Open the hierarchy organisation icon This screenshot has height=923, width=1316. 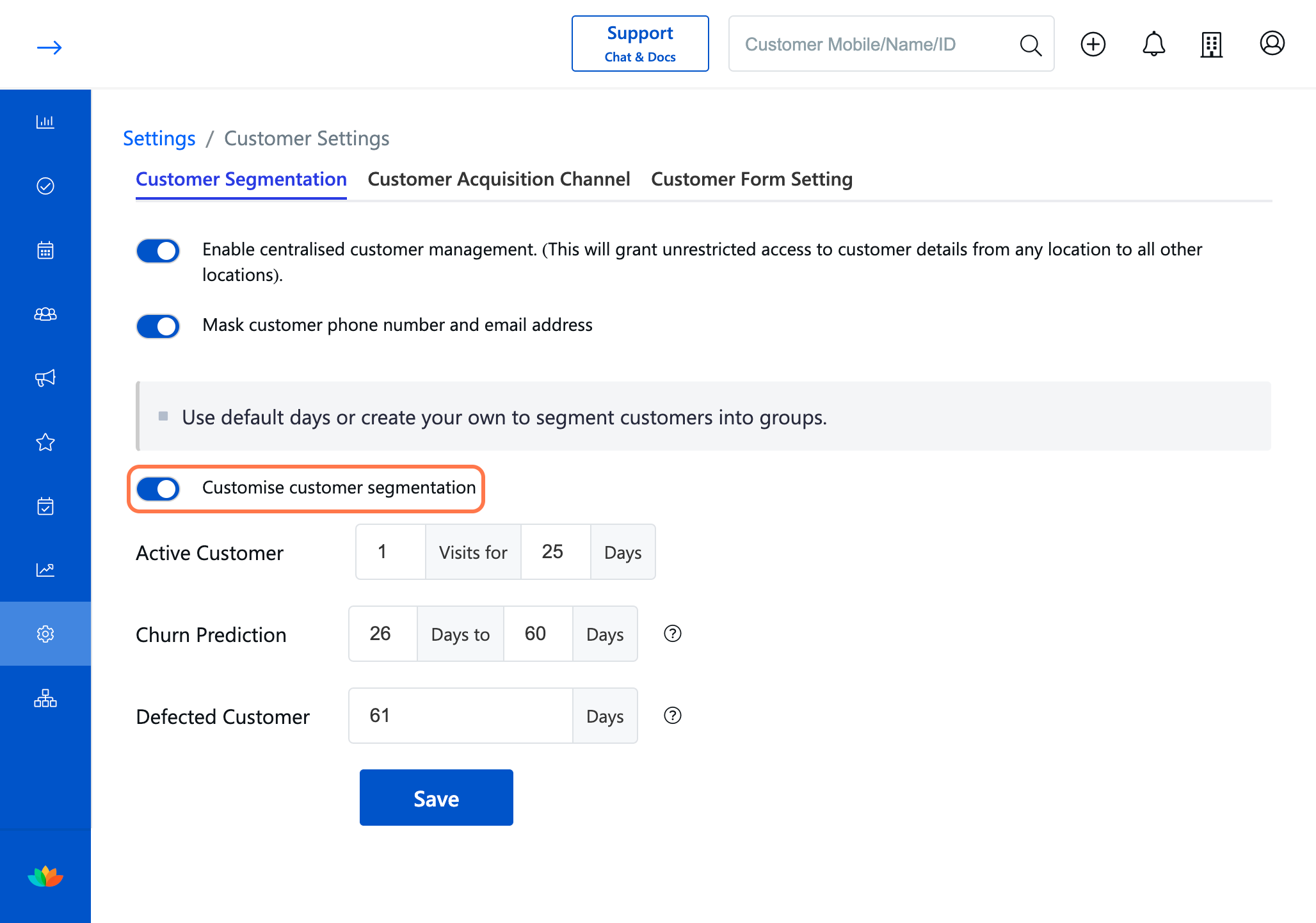[45, 698]
